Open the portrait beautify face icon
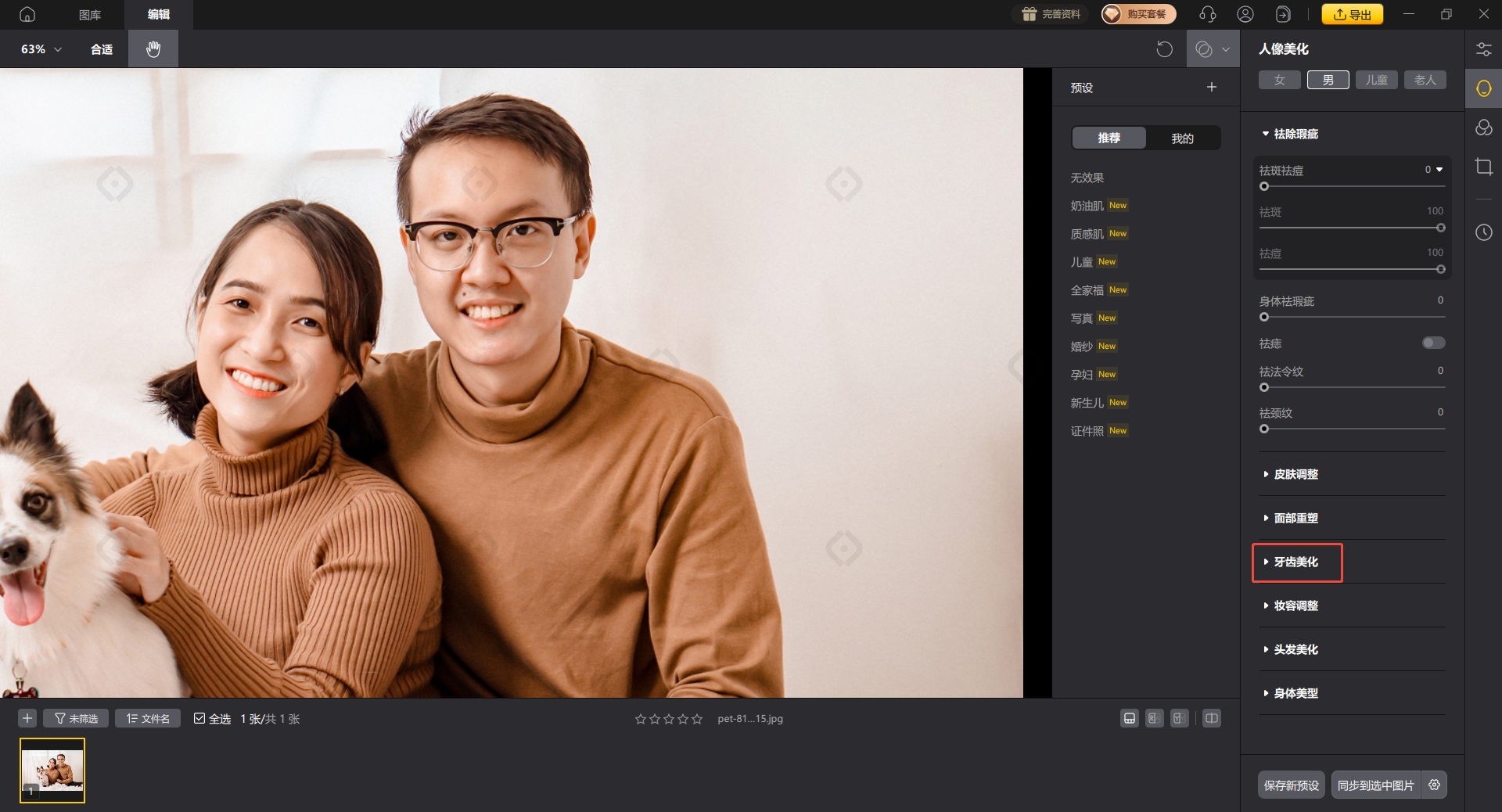This screenshot has width=1502, height=812. coord(1483,88)
